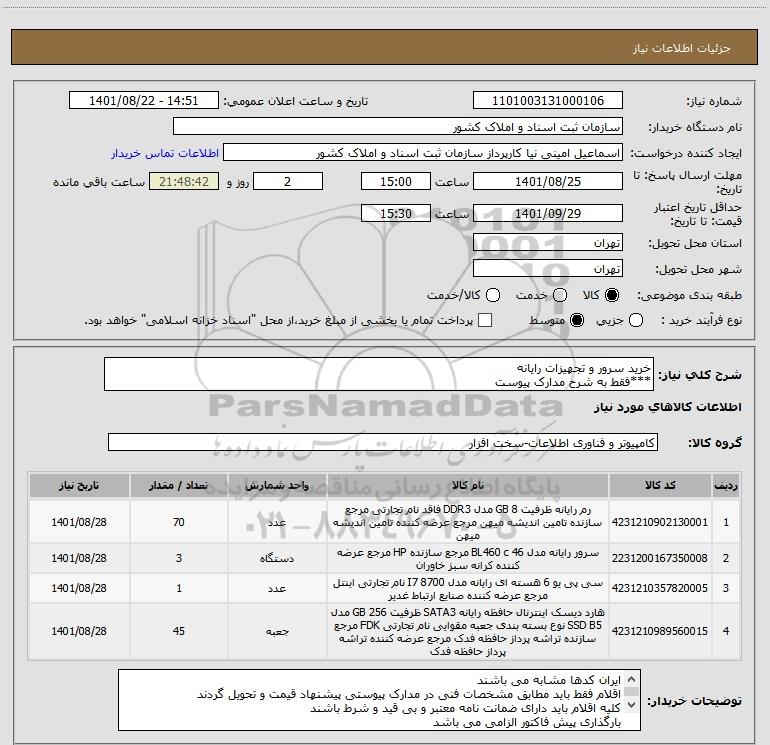
Task: Toggle the Islamic treasury payment checkbox
Action: [x=485, y=320]
